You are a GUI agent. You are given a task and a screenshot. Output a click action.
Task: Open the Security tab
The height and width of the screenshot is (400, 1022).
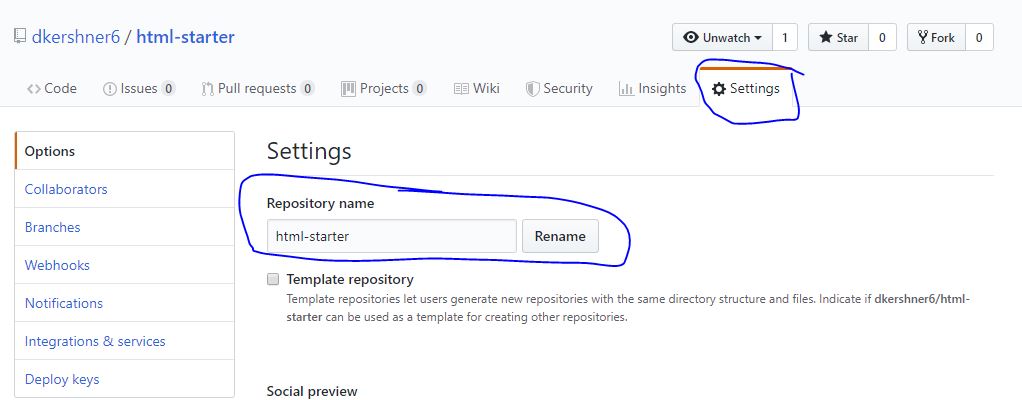tap(559, 89)
